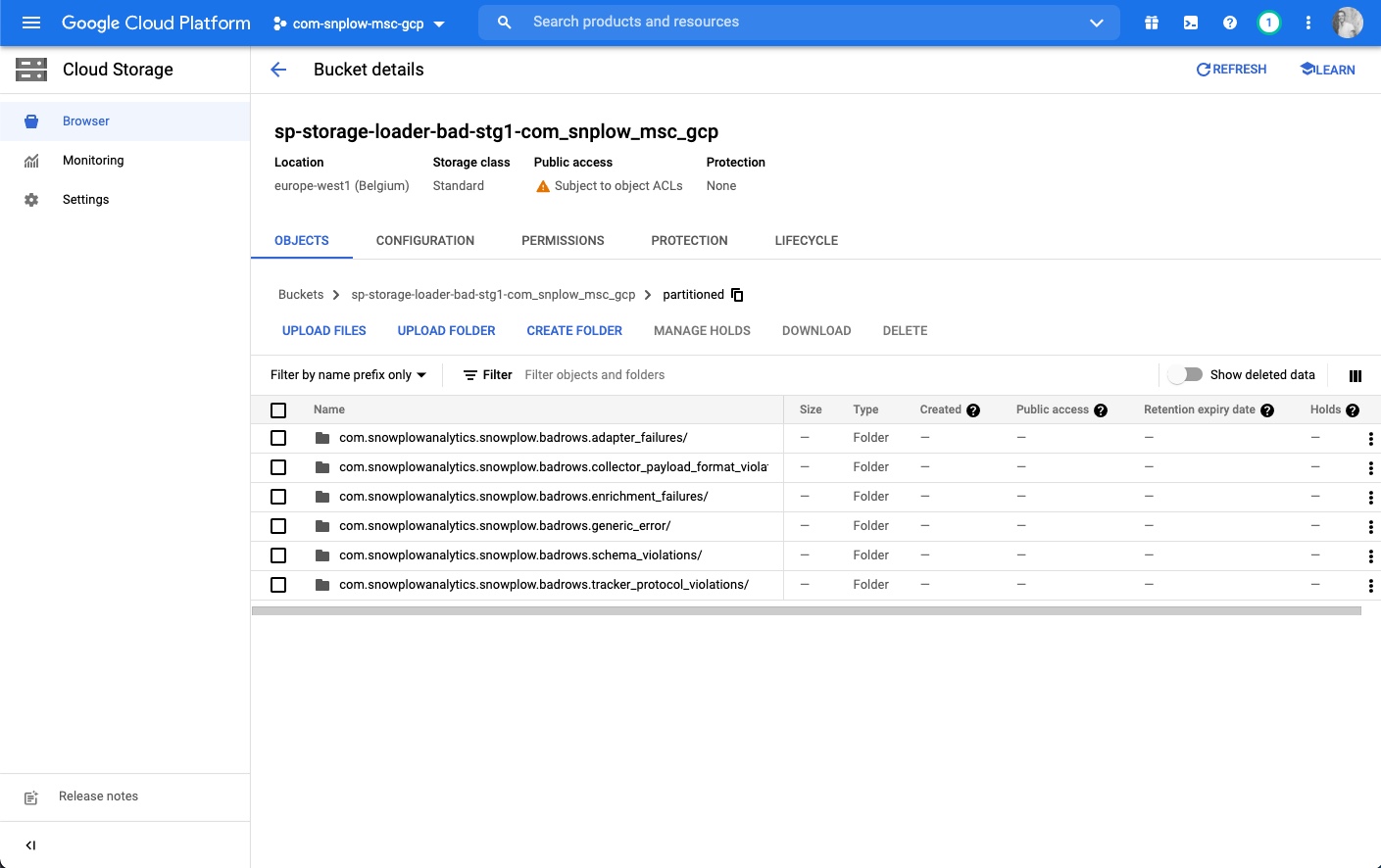
Task: Copy the partitioned folder path icon
Action: (x=738, y=295)
